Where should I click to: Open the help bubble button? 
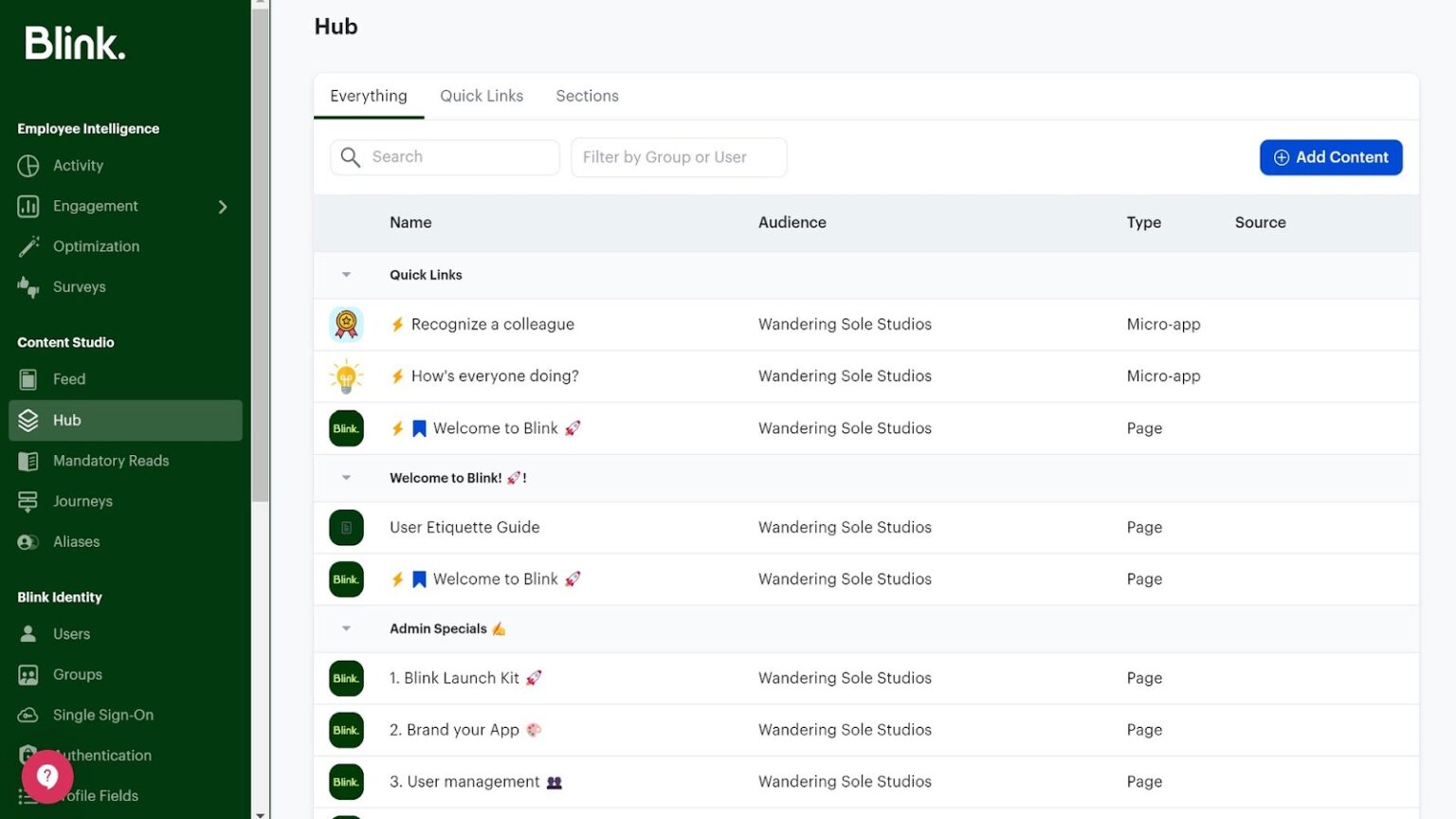pyautogui.click(x=46, y=776)
